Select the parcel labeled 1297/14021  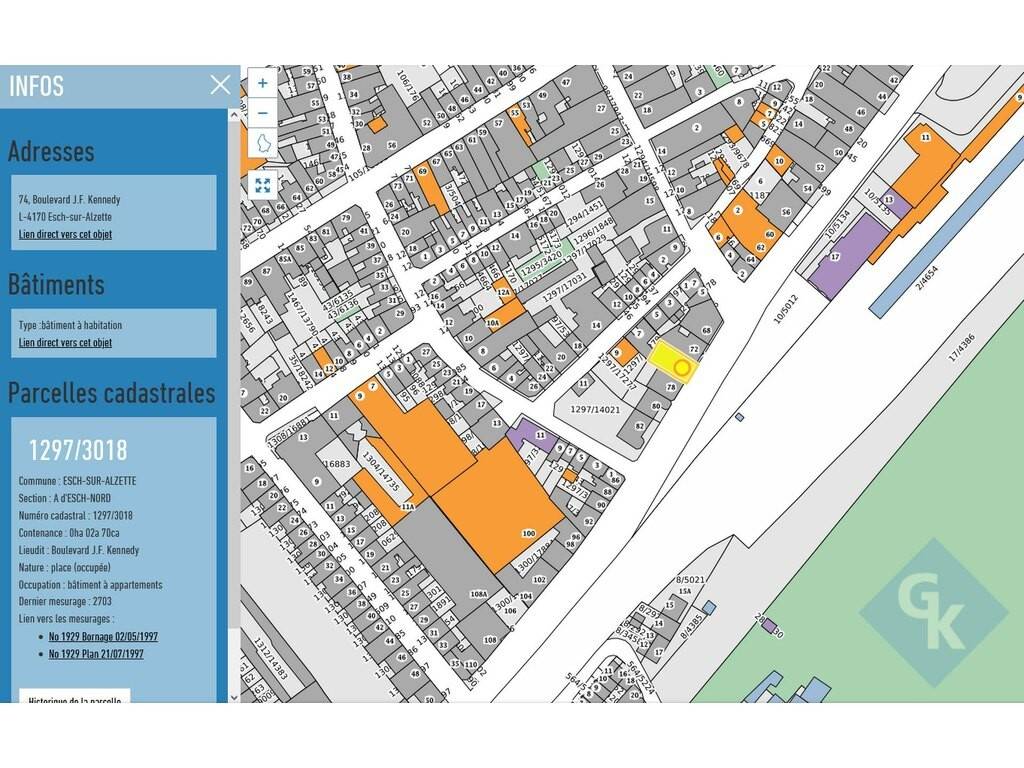click(x=595, y=411)
